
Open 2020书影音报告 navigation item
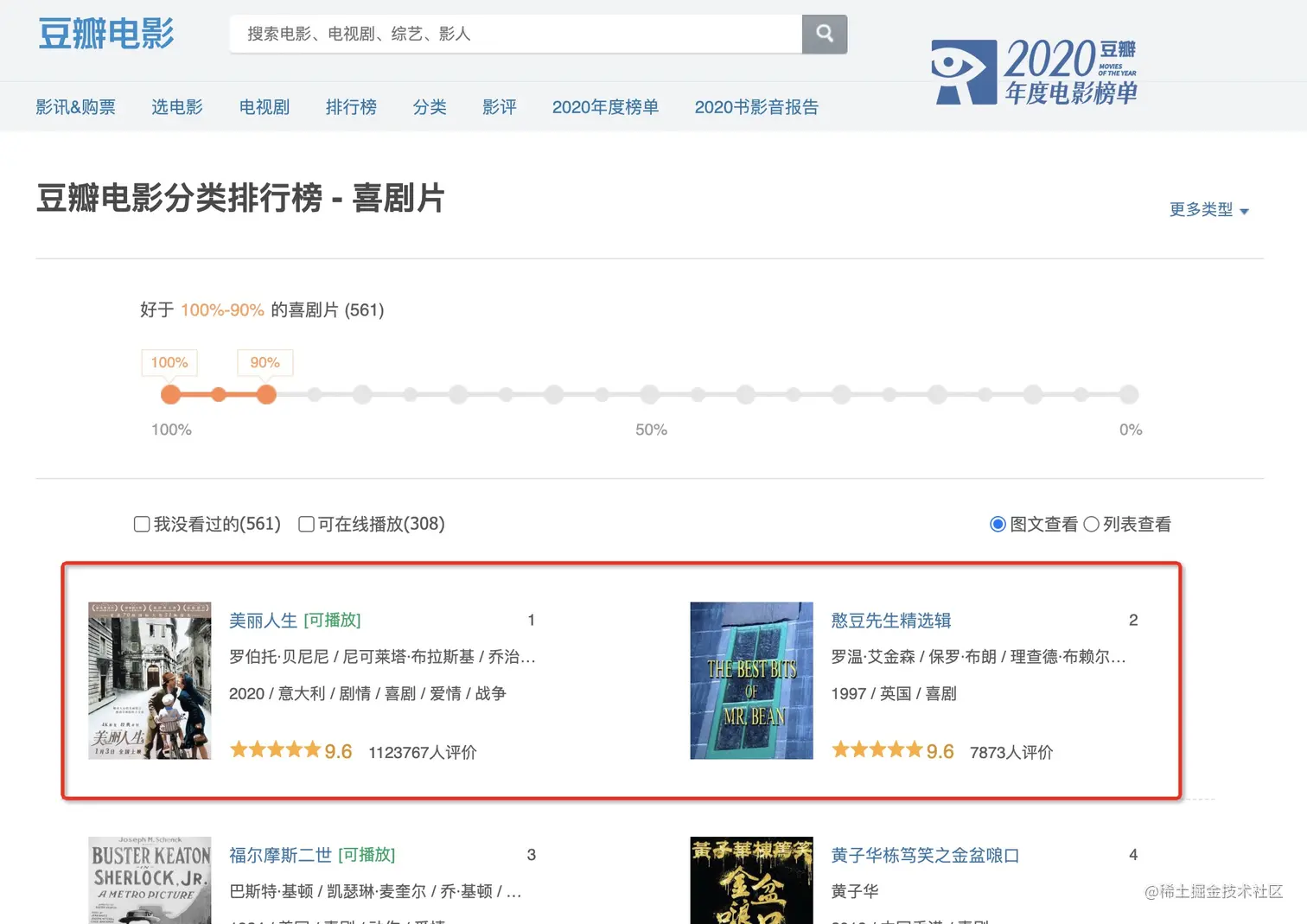(x=756, y=107)
